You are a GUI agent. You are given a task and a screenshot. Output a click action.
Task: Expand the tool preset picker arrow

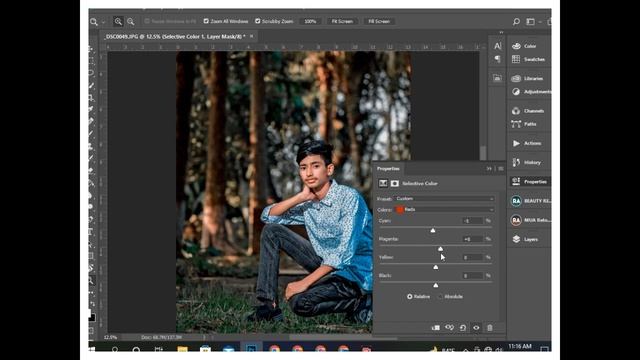[103, 22]
